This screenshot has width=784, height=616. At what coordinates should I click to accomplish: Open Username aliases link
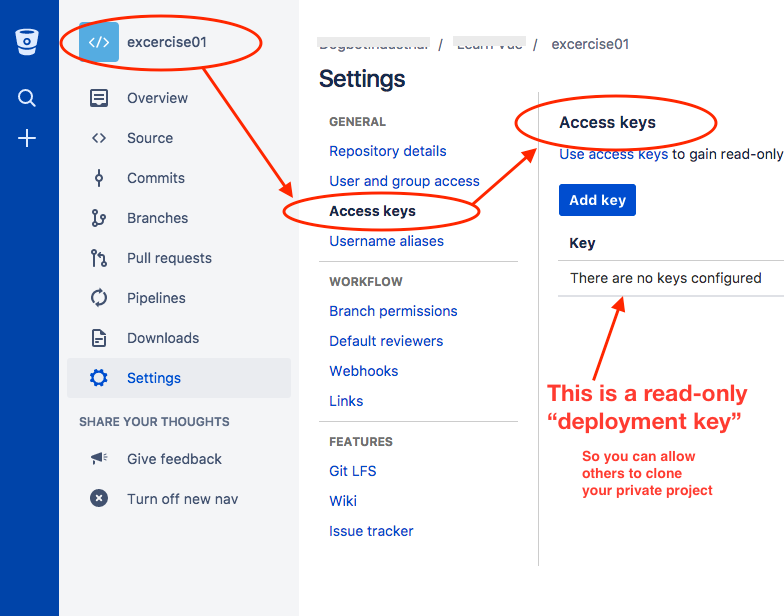386,241
